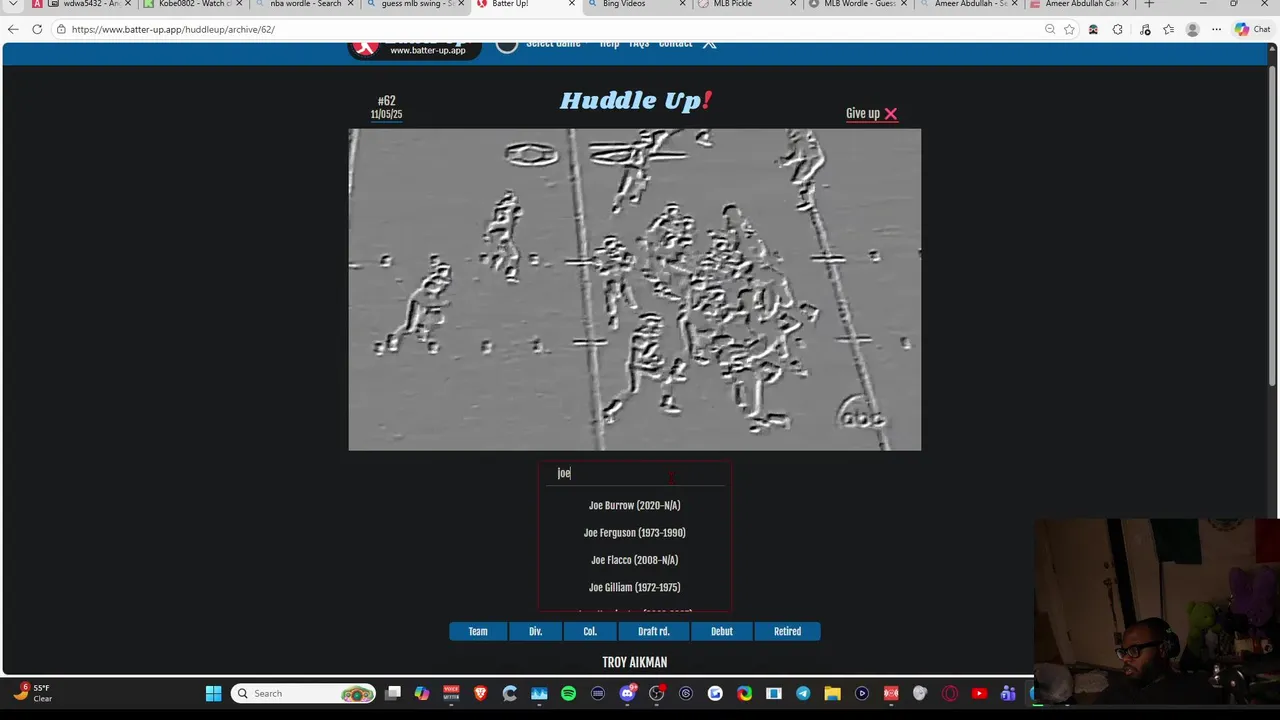Image resolution: width=1280 pixels, height=720 pixels.
Task: Open Brave browser from the taskbar
Action: [480, 693]
